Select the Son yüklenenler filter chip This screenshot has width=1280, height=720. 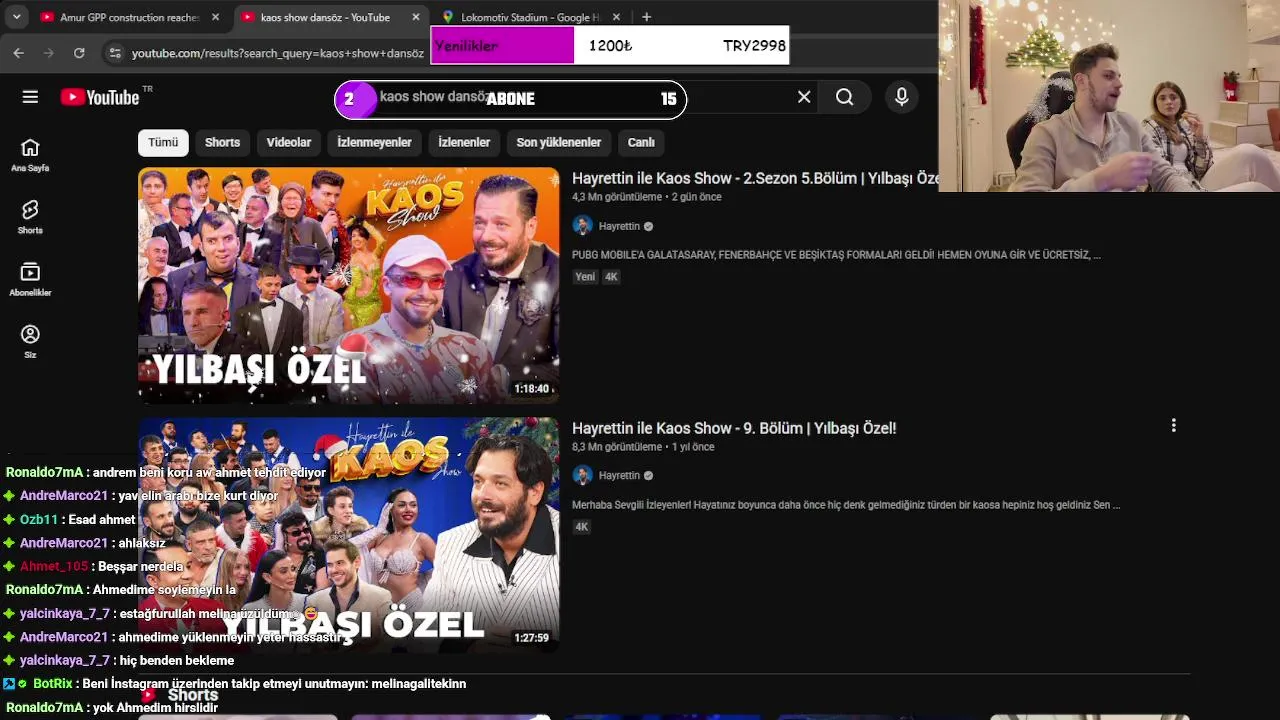pyautogui.click(x=558, y=142)
